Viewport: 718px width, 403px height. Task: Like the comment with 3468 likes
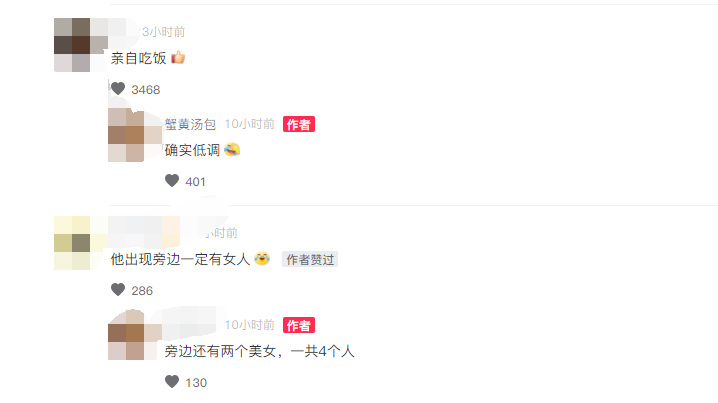pyautogui.click(x=118, y=89)
